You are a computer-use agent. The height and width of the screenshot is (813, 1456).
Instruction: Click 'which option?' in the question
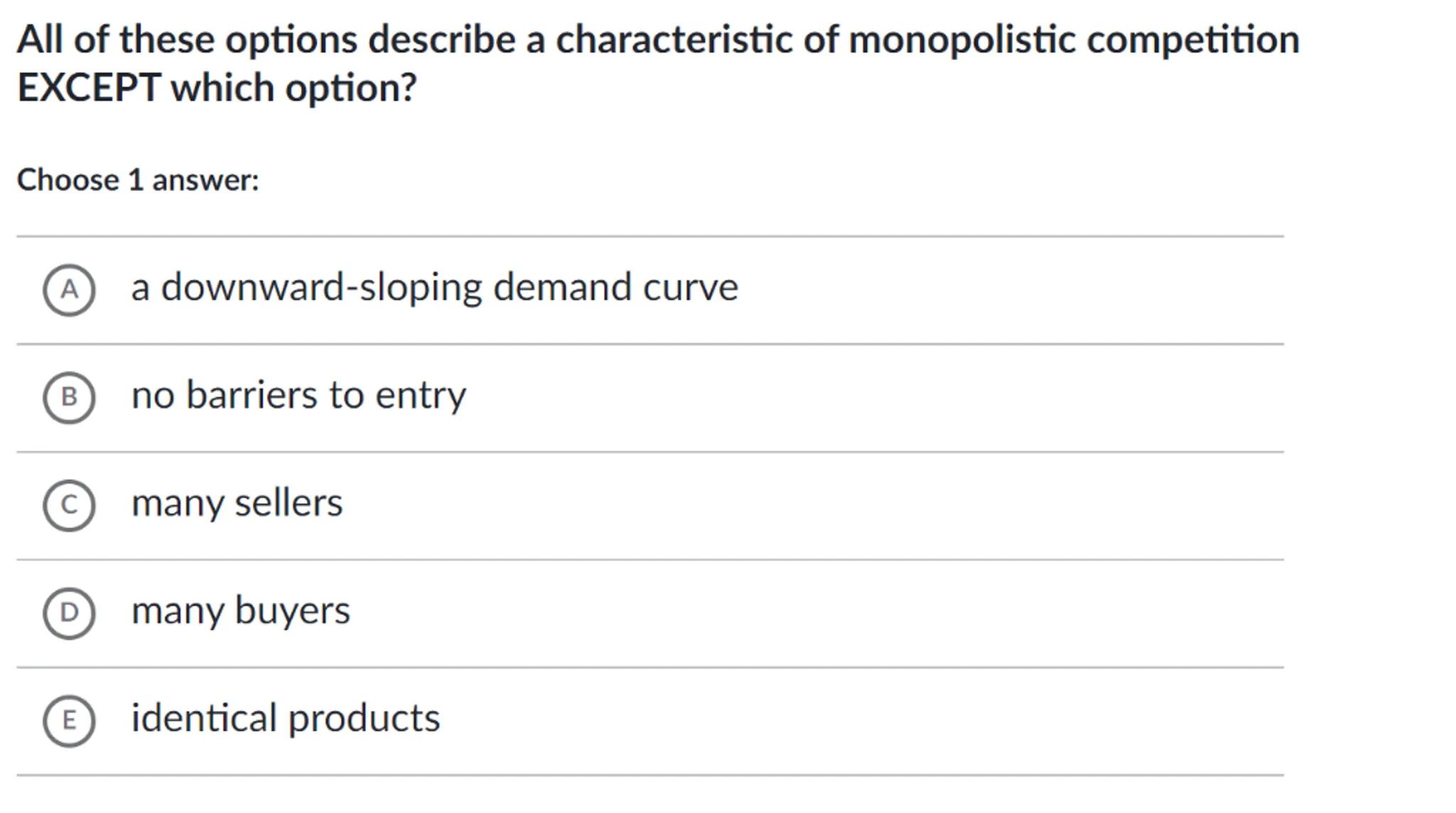[294, 88]
